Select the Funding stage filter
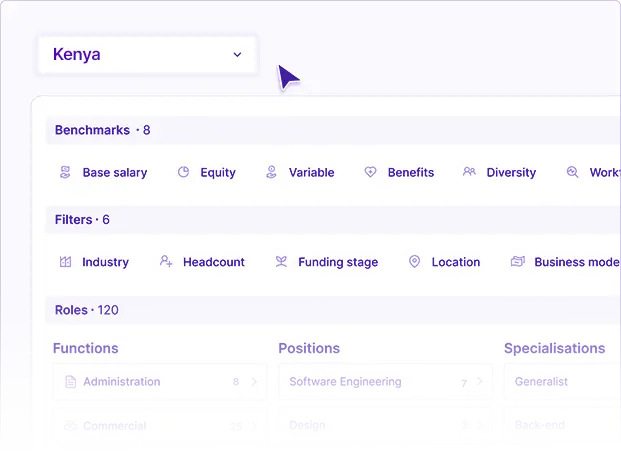 (x=337, y=262)
